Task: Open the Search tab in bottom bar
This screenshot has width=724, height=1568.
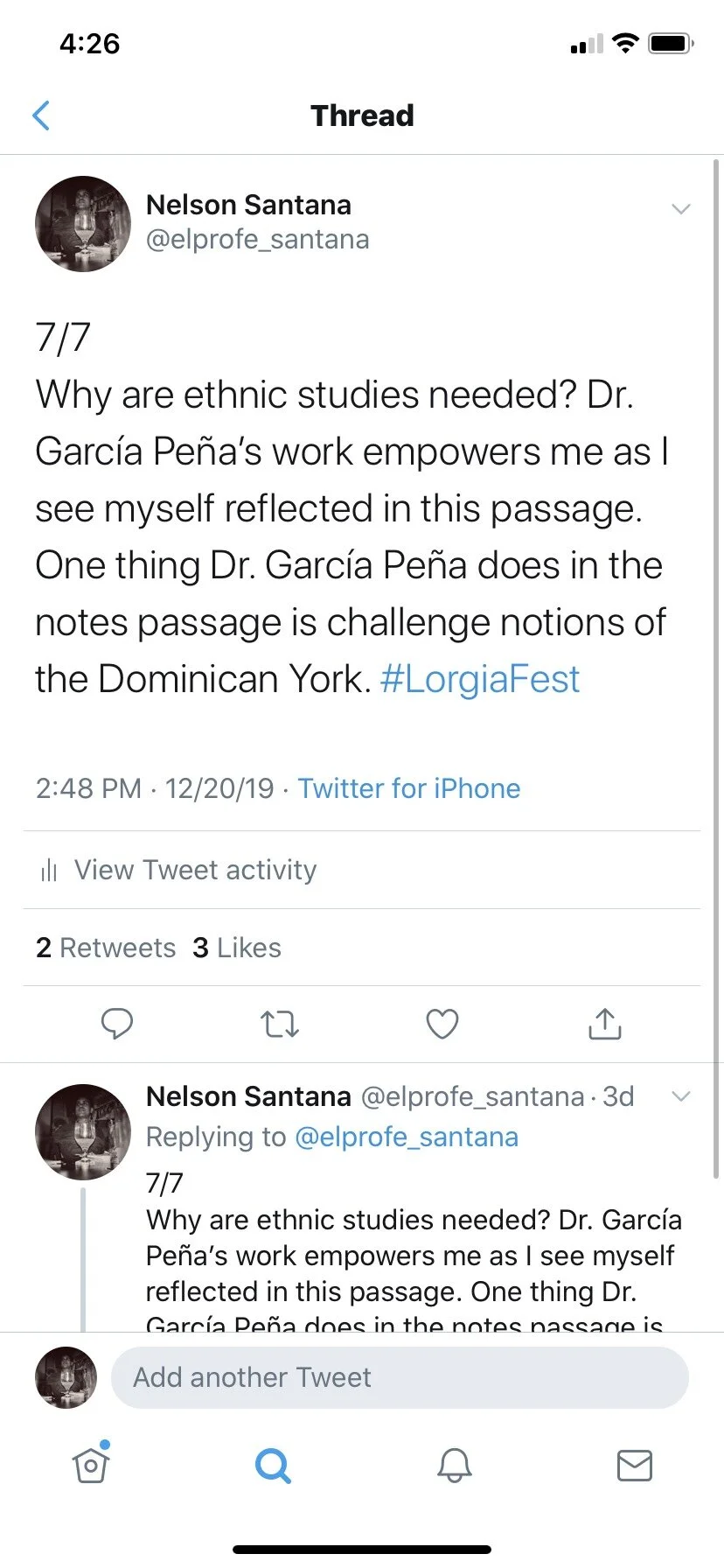Action: pos(273,1465)
